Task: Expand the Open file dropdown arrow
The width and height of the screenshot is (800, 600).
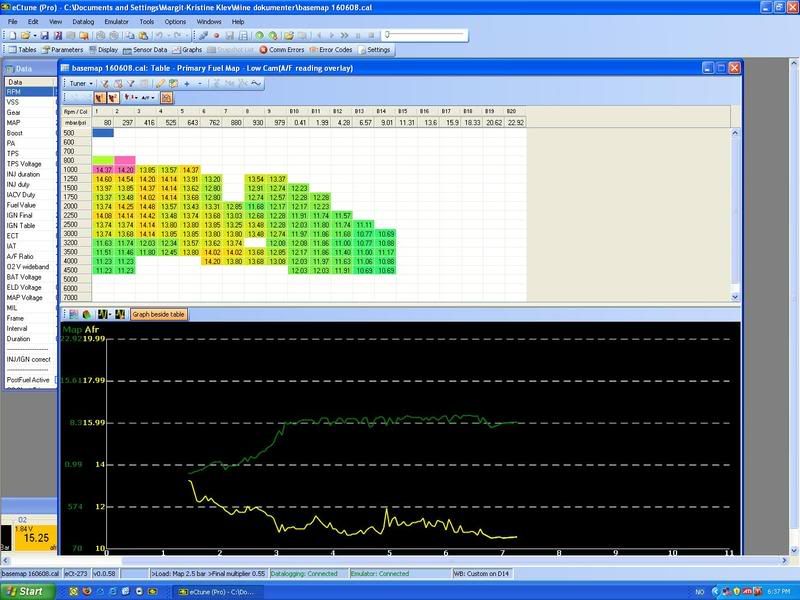Action: pos(34,36)
